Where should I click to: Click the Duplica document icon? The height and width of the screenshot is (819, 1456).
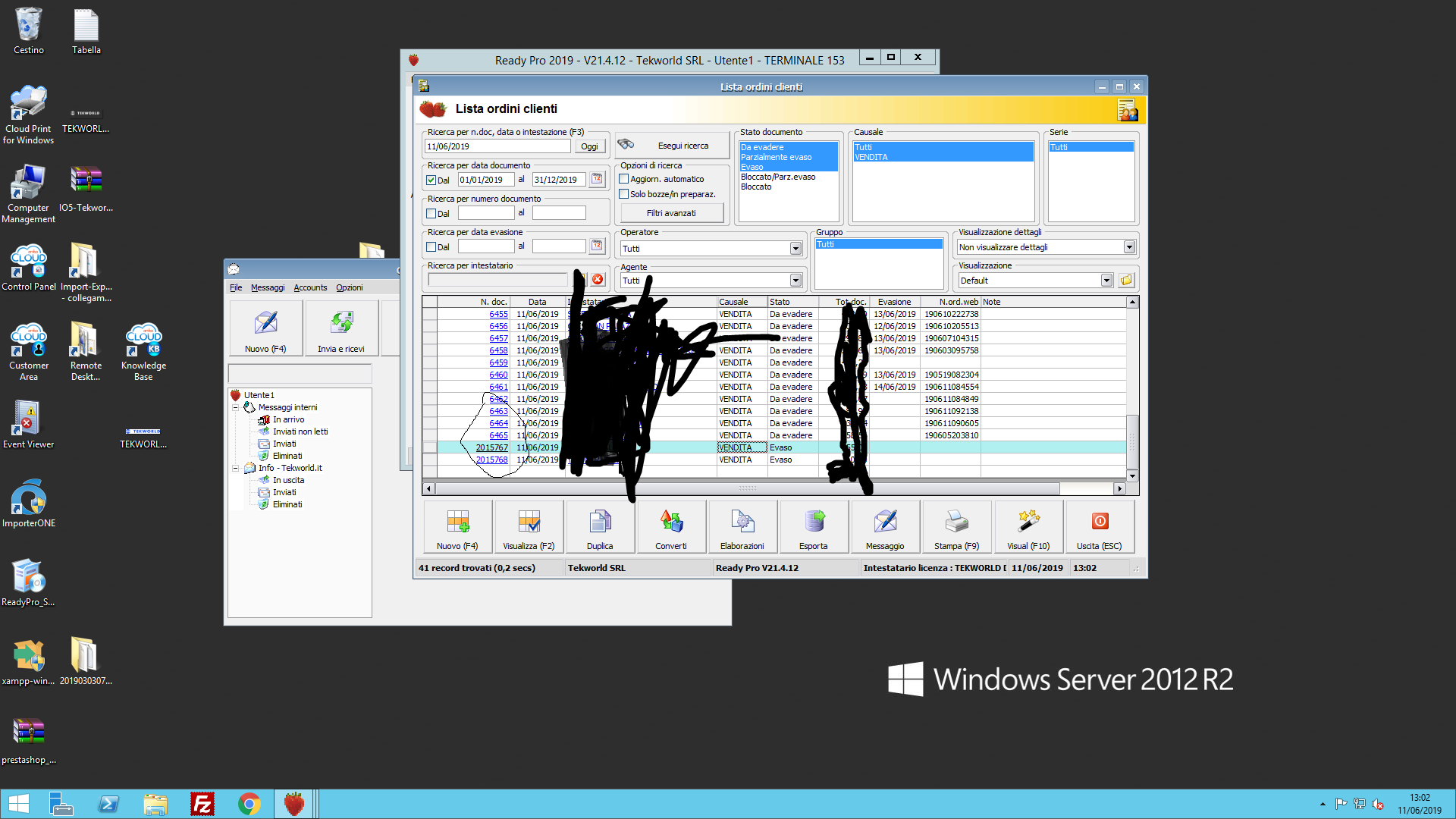[x=599, y=521]
